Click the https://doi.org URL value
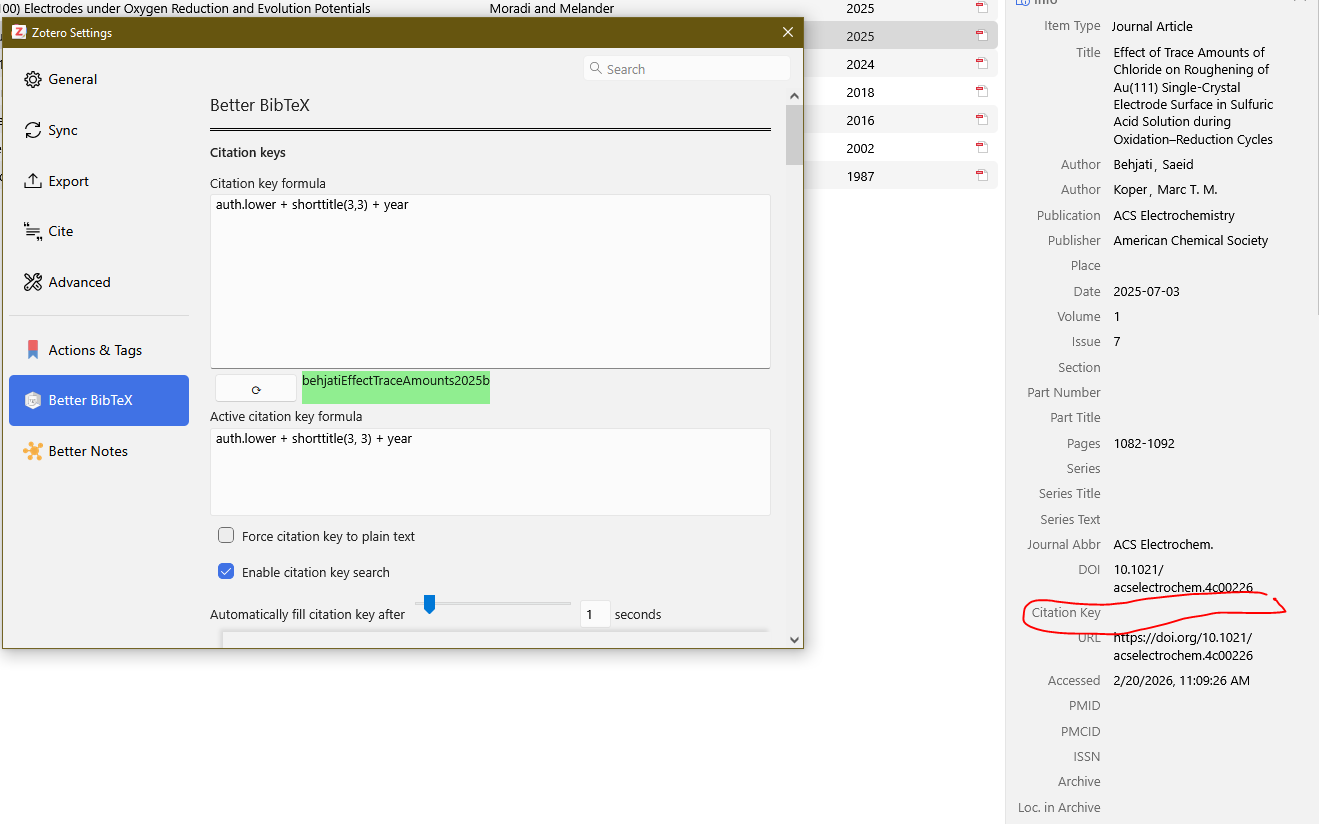Image resolution: width=1319 pixels, height=824 pixels. click(x=1183, y=646)
